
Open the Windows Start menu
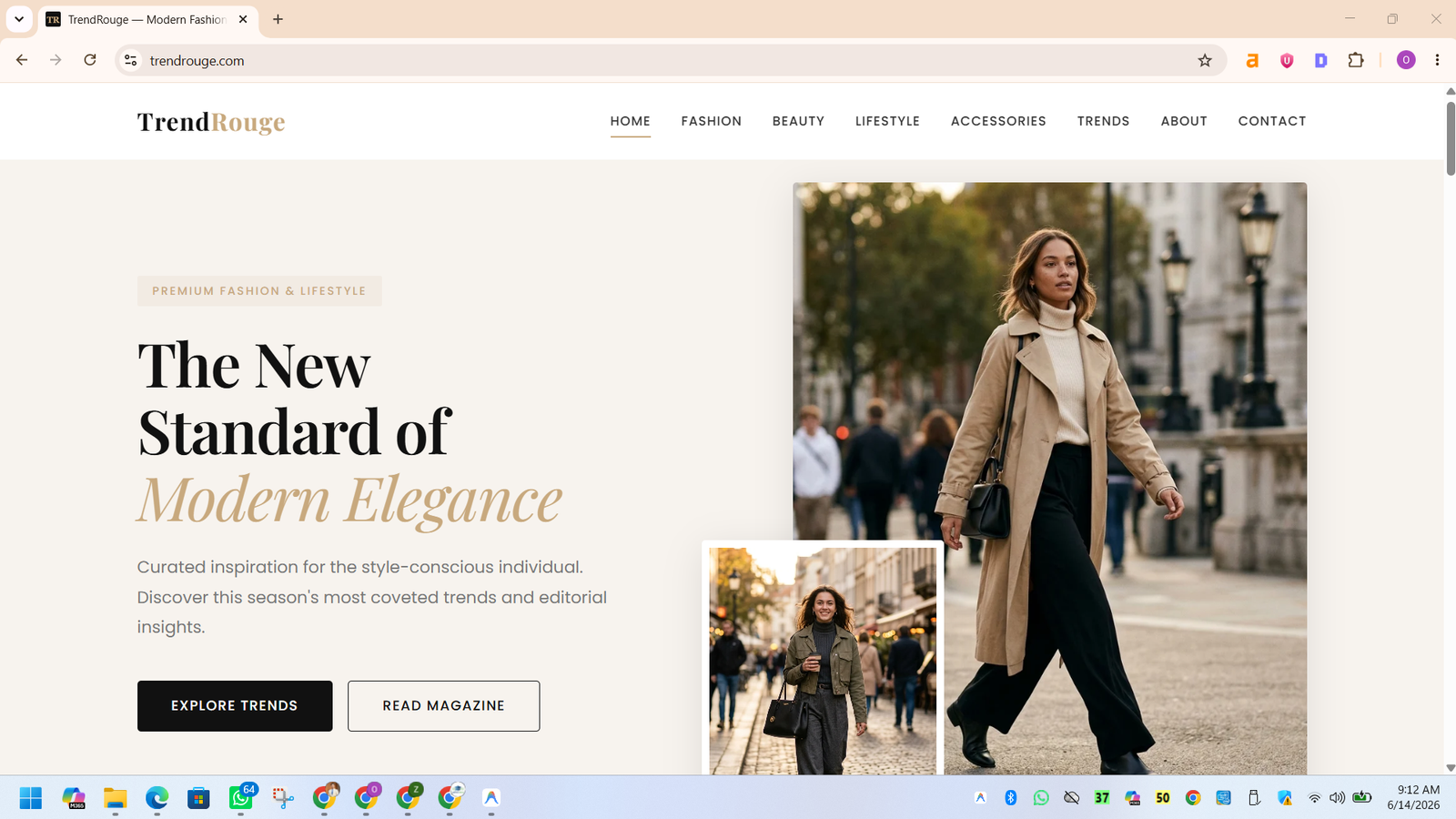point(31,798)
